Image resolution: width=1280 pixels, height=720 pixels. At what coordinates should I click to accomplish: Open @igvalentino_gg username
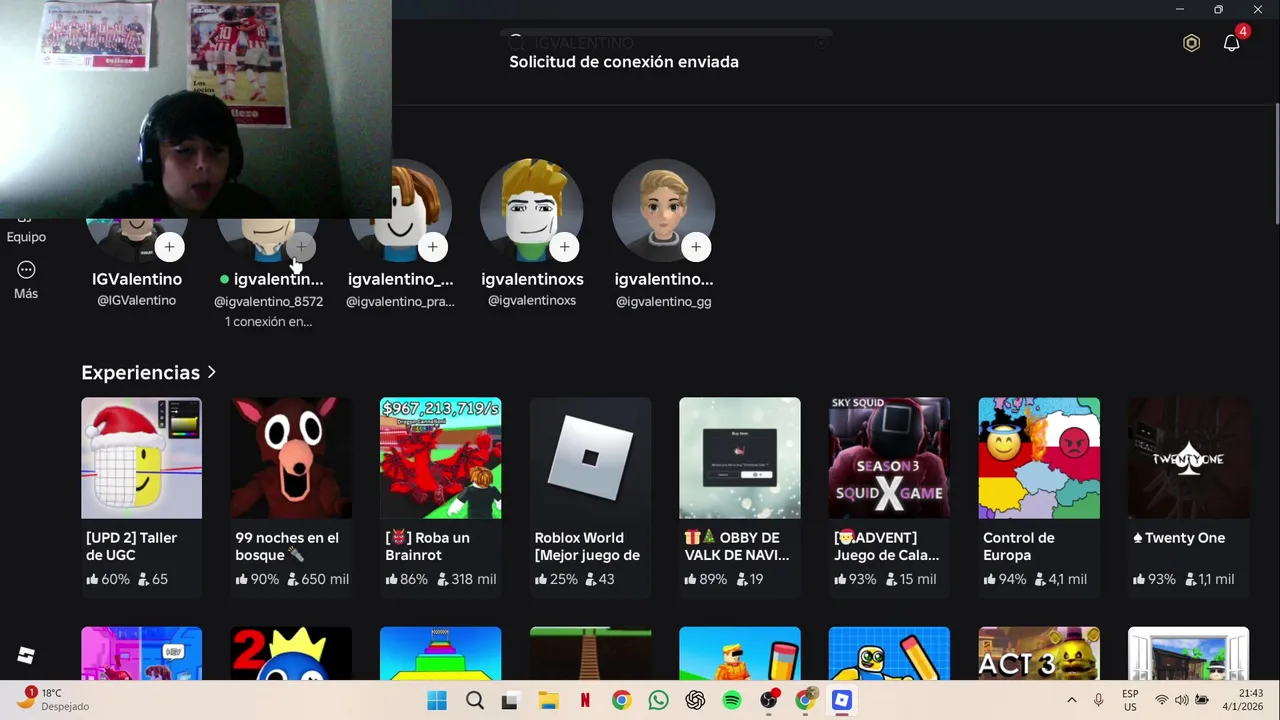point(663,301)
